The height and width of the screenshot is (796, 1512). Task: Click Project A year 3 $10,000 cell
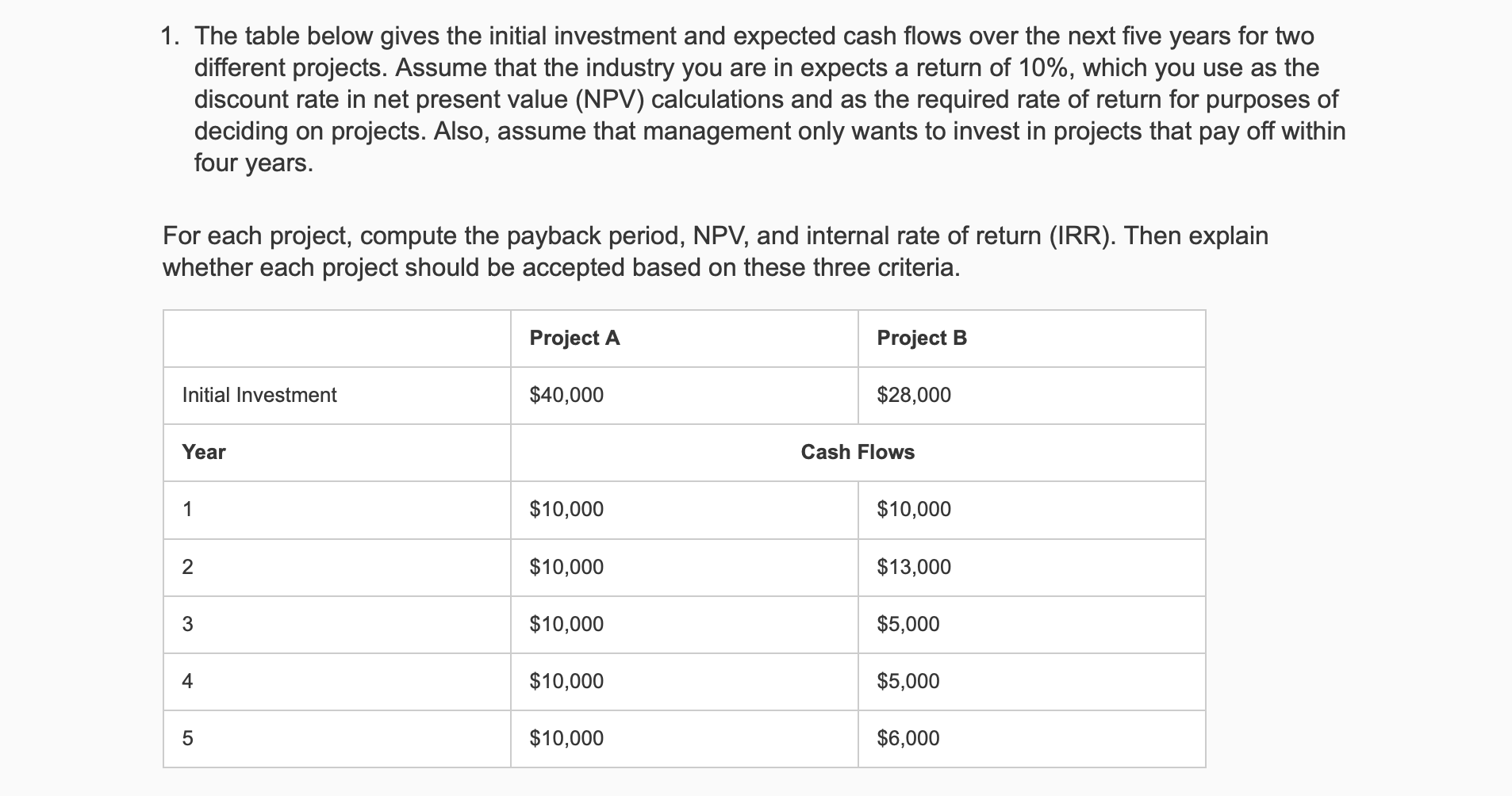click(566, 624)
